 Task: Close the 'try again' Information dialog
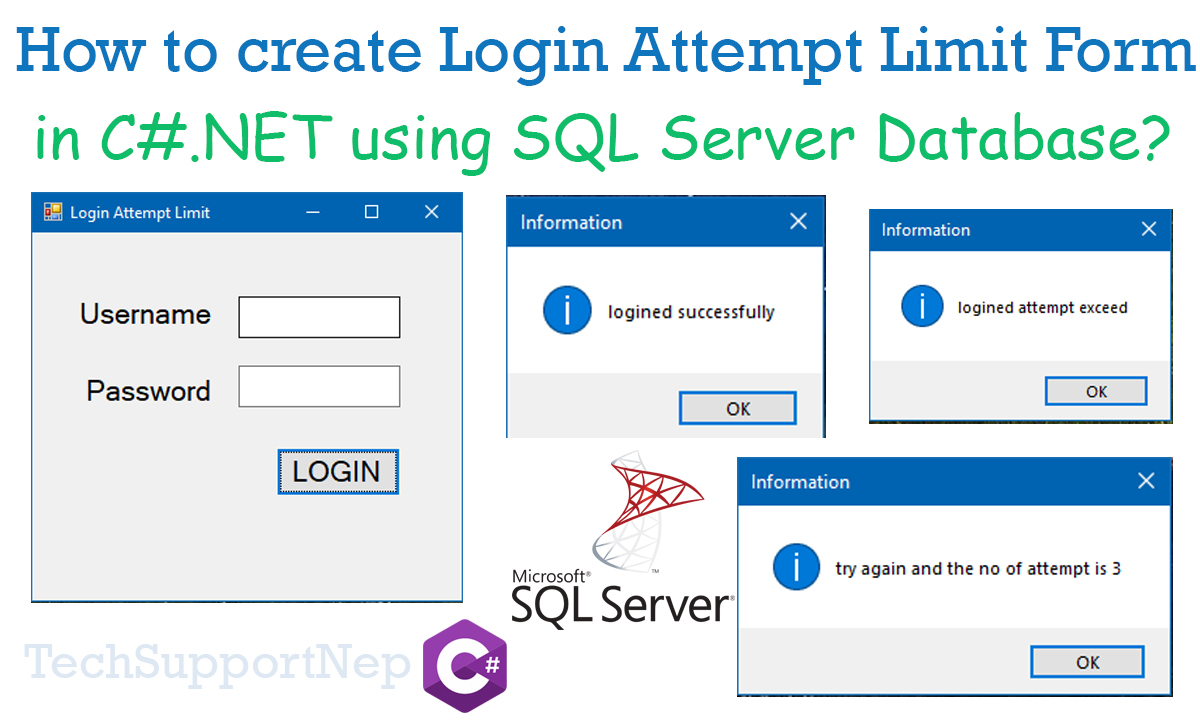(1146, 481)
